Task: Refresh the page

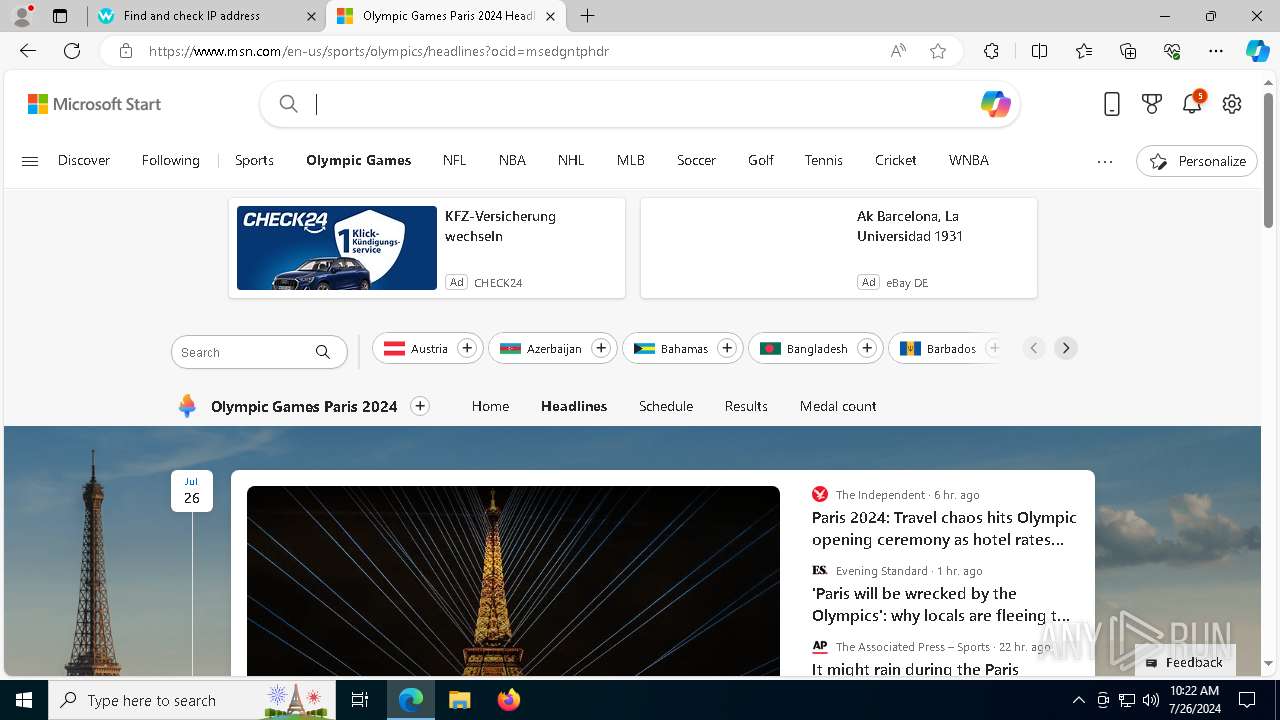Action: pos(72,51)
